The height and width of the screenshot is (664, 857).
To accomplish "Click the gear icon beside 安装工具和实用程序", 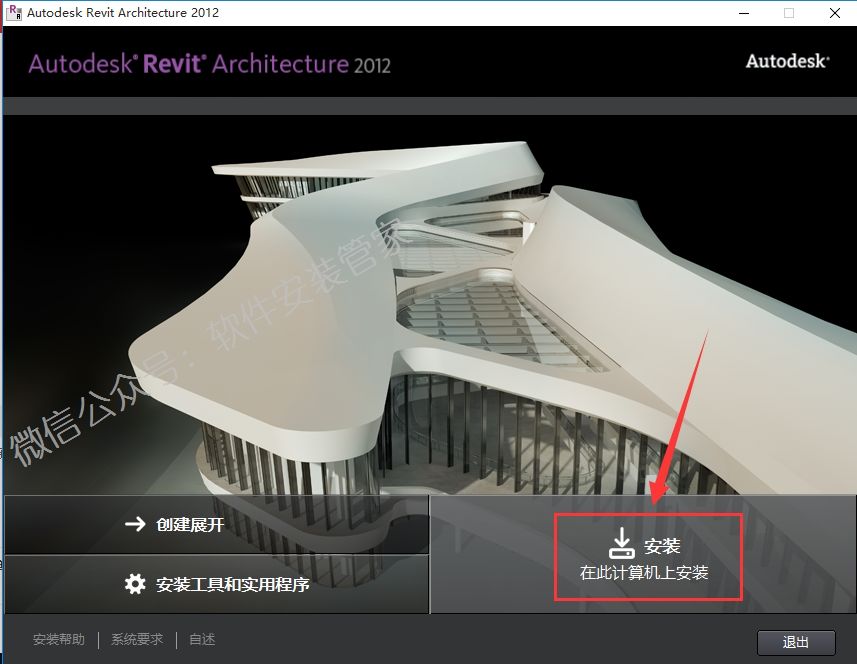I will tap(135, 584).
